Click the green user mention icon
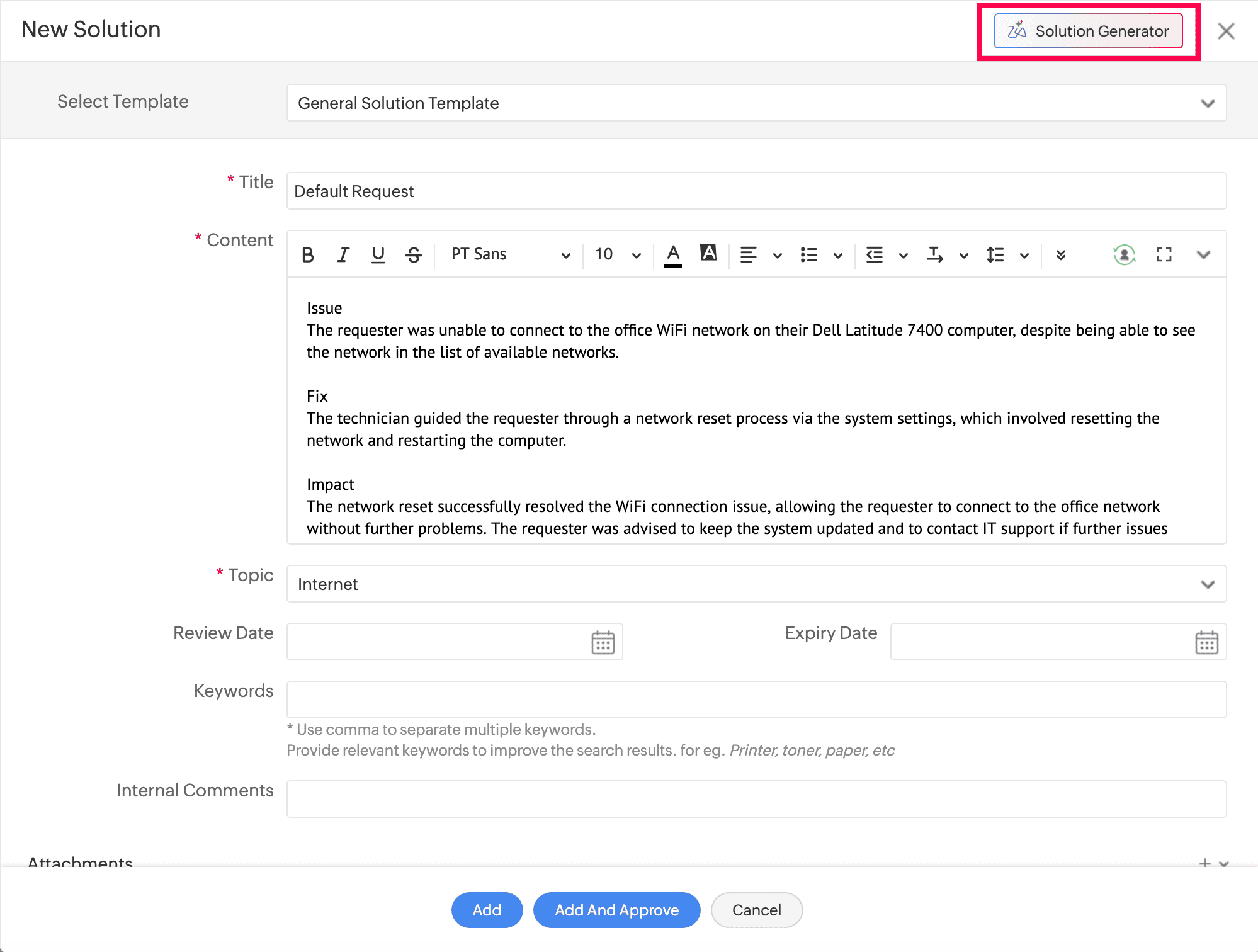 click(1125, 254)
